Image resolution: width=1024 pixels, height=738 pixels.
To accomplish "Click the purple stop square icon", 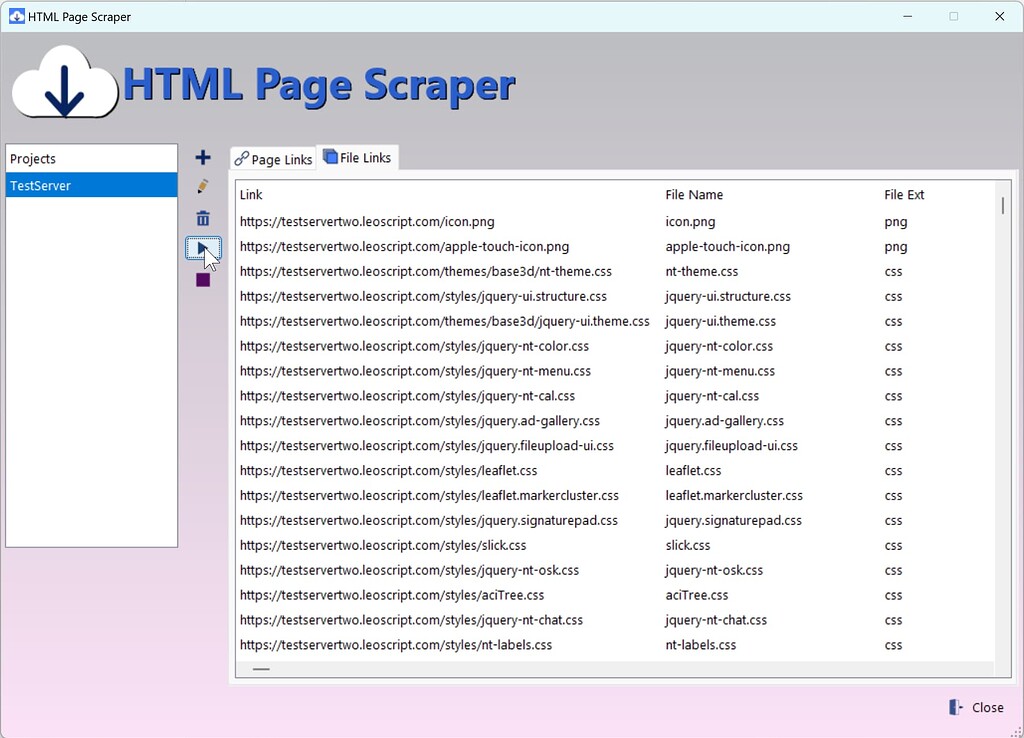I will (x=202, y=279).
